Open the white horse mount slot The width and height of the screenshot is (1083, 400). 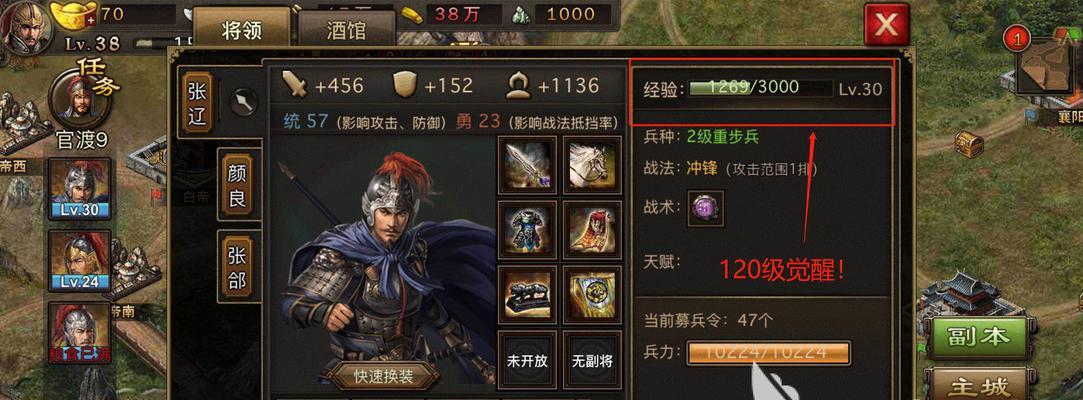click(x=592, y=164)
